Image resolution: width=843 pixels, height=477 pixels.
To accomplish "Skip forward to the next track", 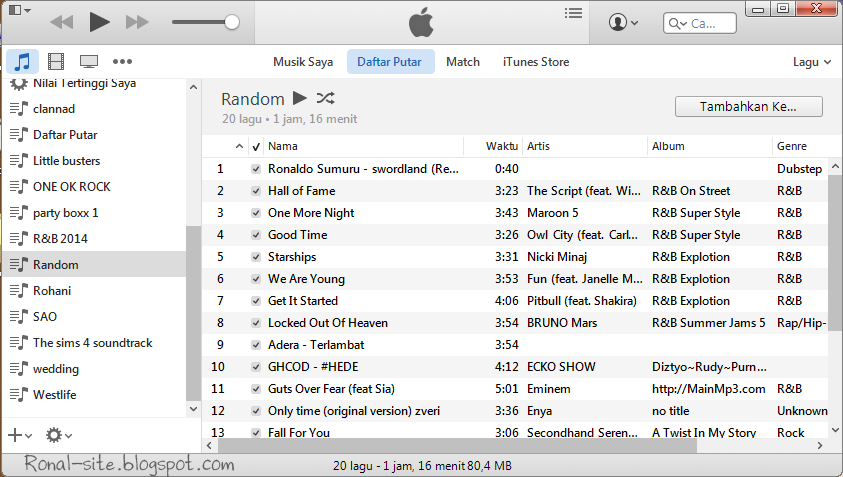I will tap(137, 23).
